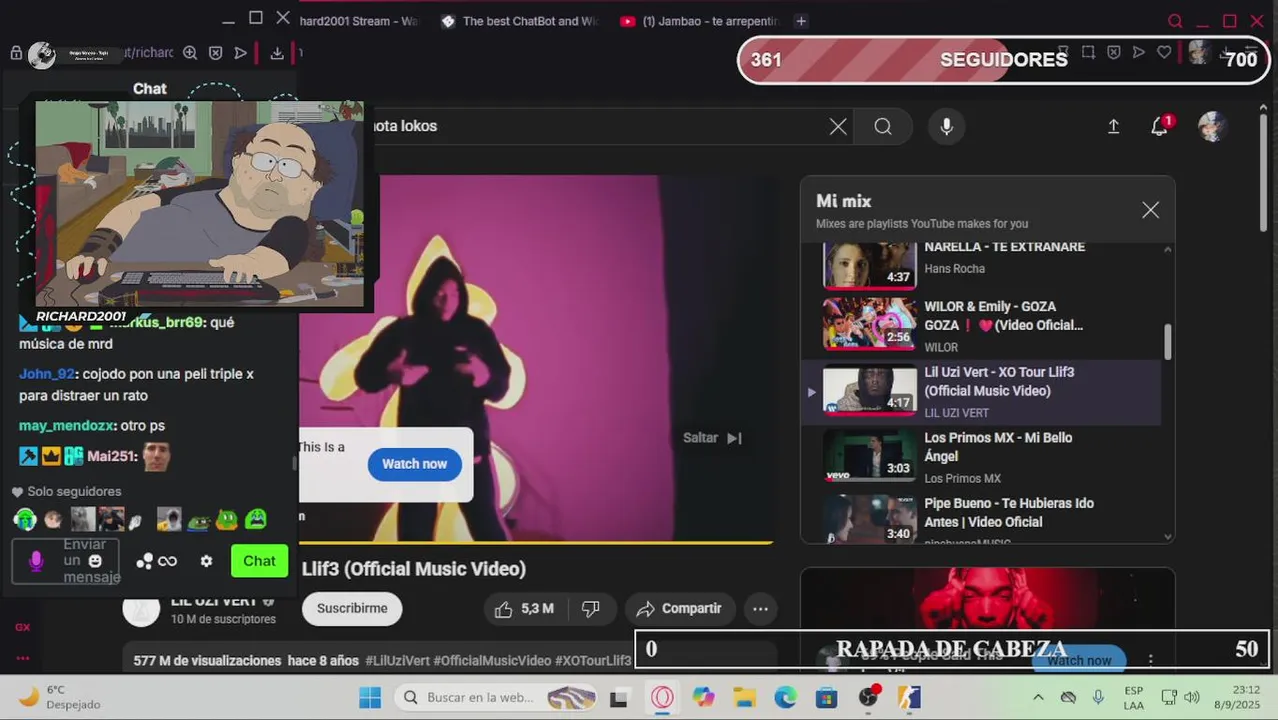1278x720 pixels.
Task: Open File Explorer from taskbar
Action: click(x=744, y=698)
